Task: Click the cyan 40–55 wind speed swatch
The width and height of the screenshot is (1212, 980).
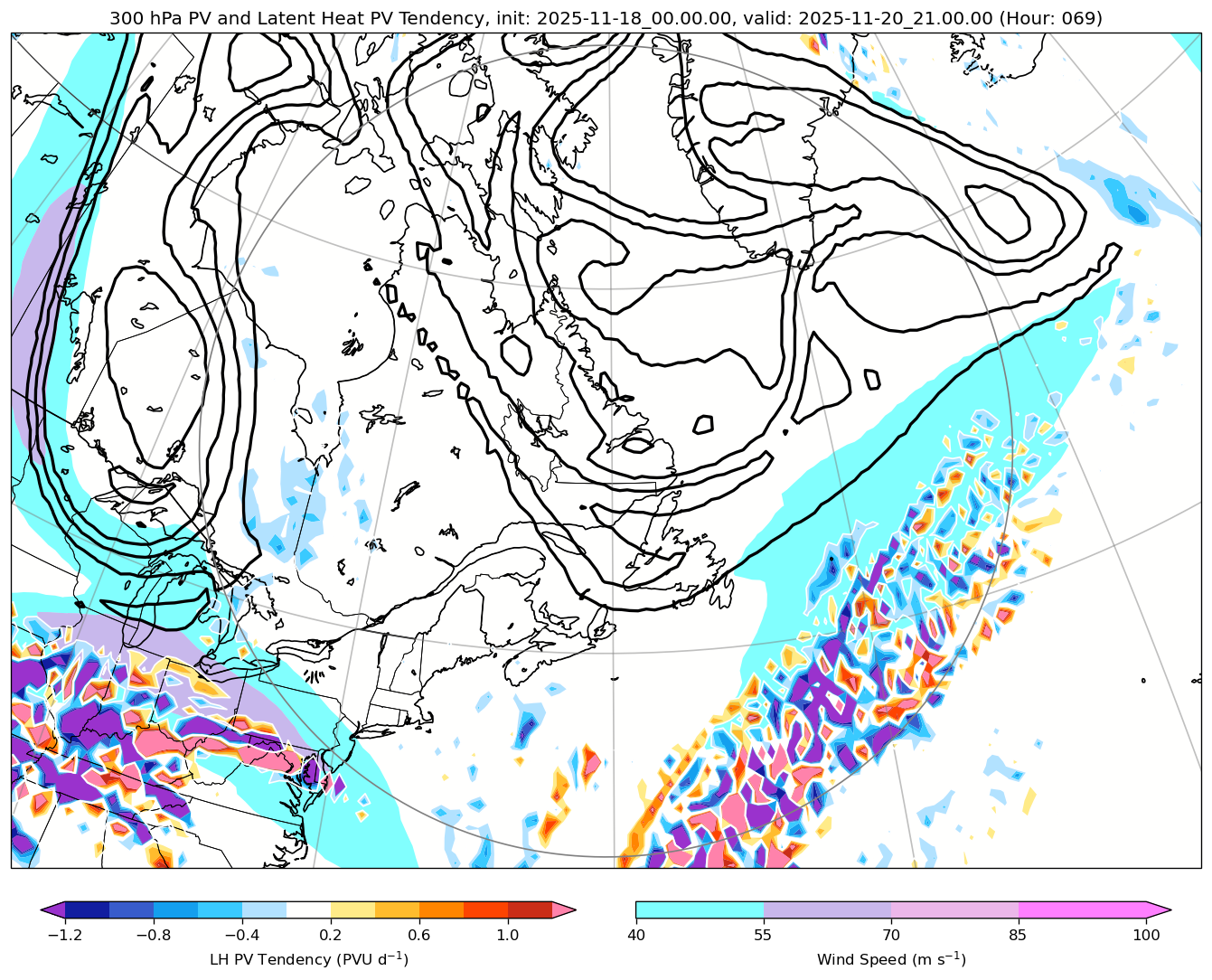Action: pos(700,909)
